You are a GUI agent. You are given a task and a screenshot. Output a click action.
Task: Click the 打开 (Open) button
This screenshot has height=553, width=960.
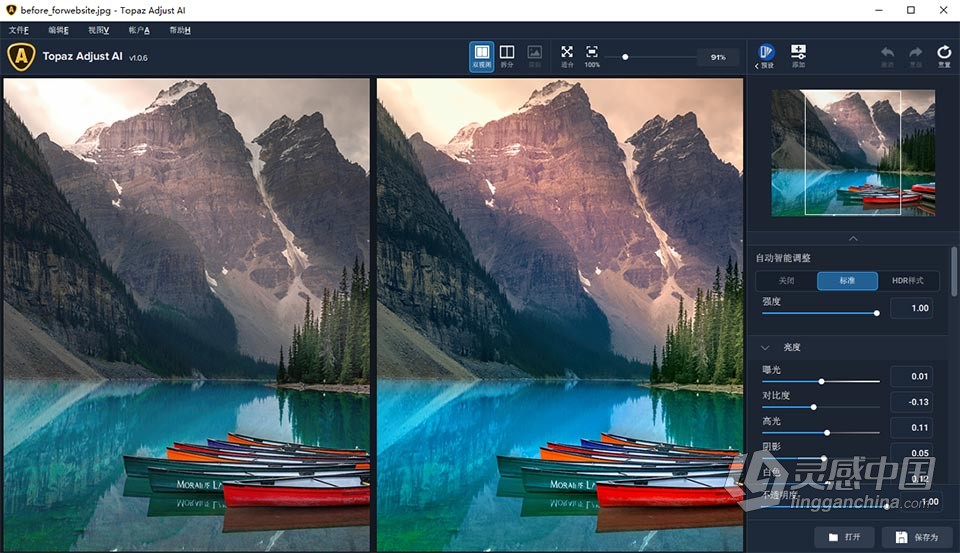[846, 537]
